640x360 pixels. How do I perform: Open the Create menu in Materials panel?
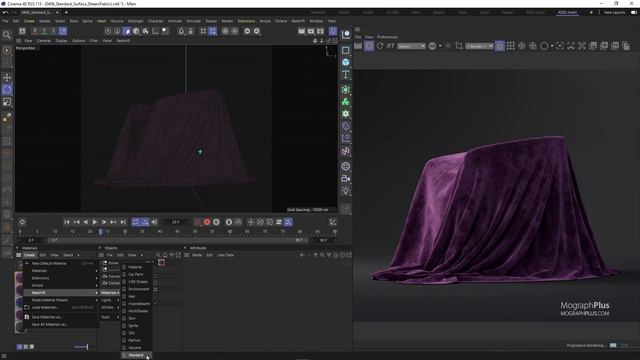29,255
